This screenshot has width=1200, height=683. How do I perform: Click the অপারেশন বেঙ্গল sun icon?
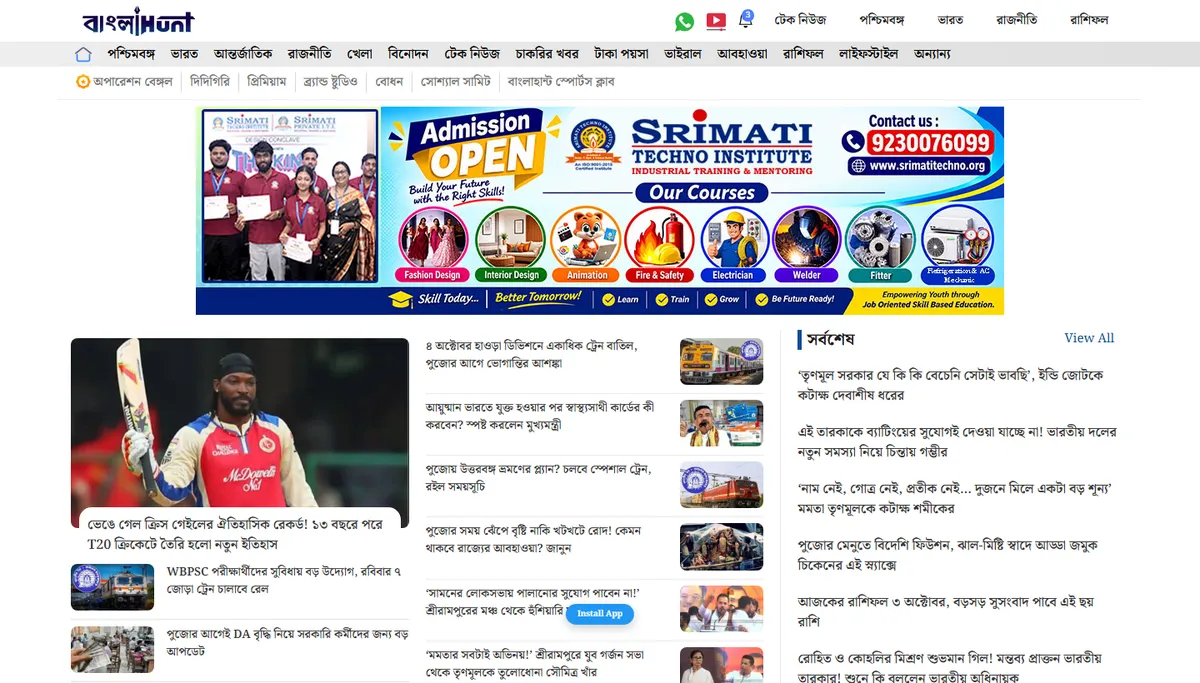83,81
